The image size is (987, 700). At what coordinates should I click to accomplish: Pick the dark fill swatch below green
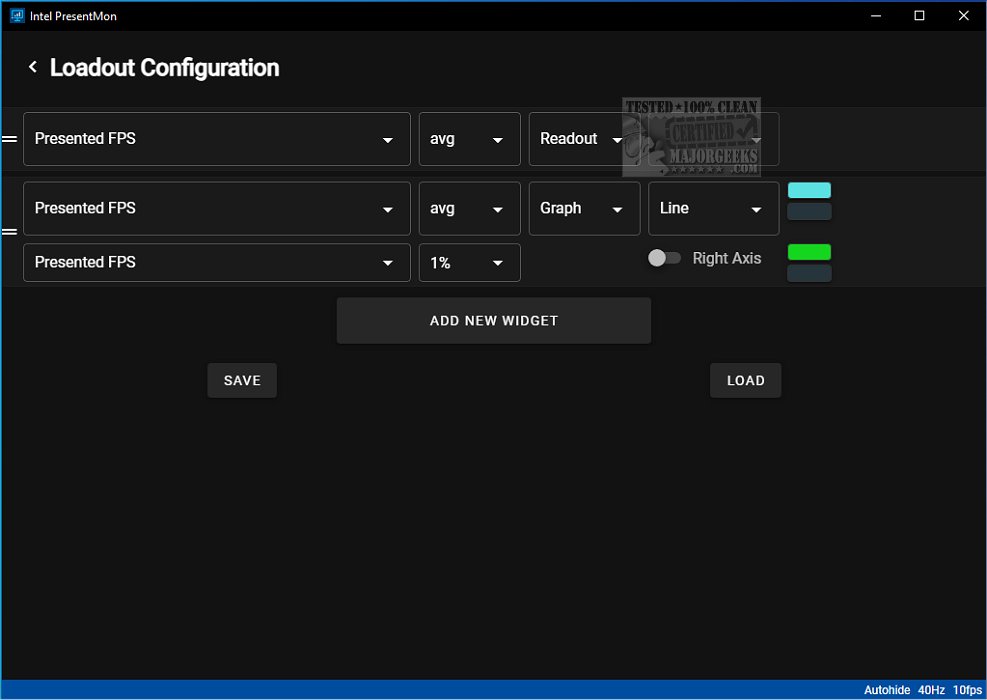[x=809, y=273]
